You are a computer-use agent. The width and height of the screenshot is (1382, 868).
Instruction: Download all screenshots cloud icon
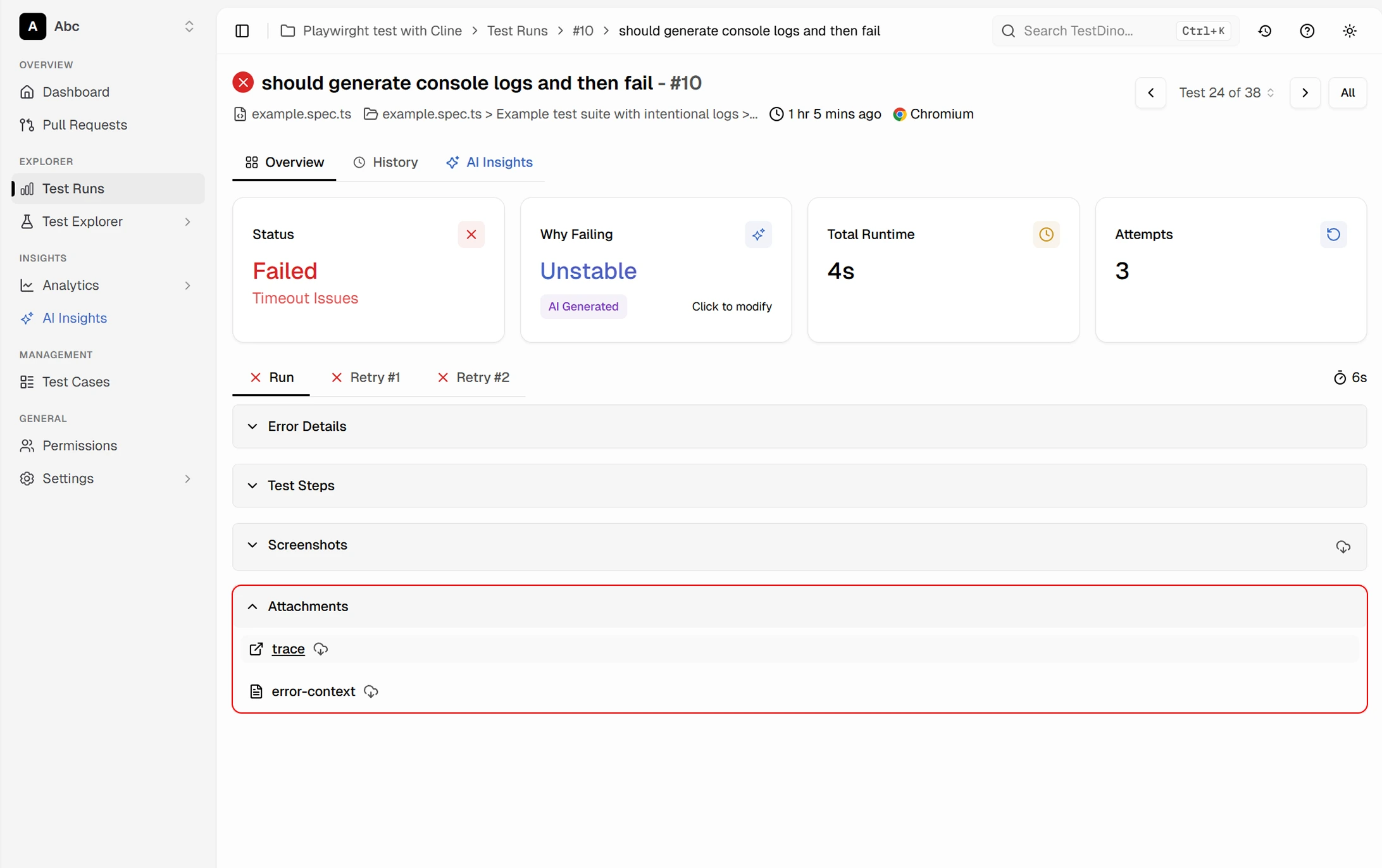1343,547
